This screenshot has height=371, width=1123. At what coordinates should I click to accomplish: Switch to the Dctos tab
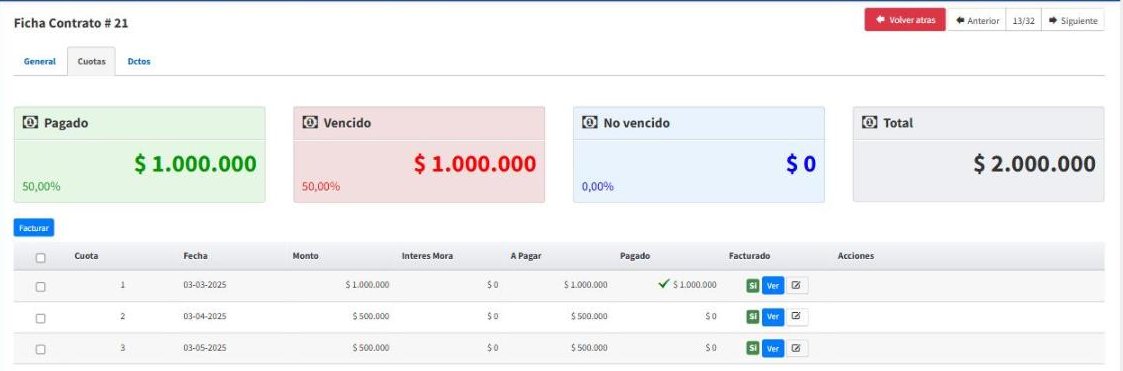point(139,62)
